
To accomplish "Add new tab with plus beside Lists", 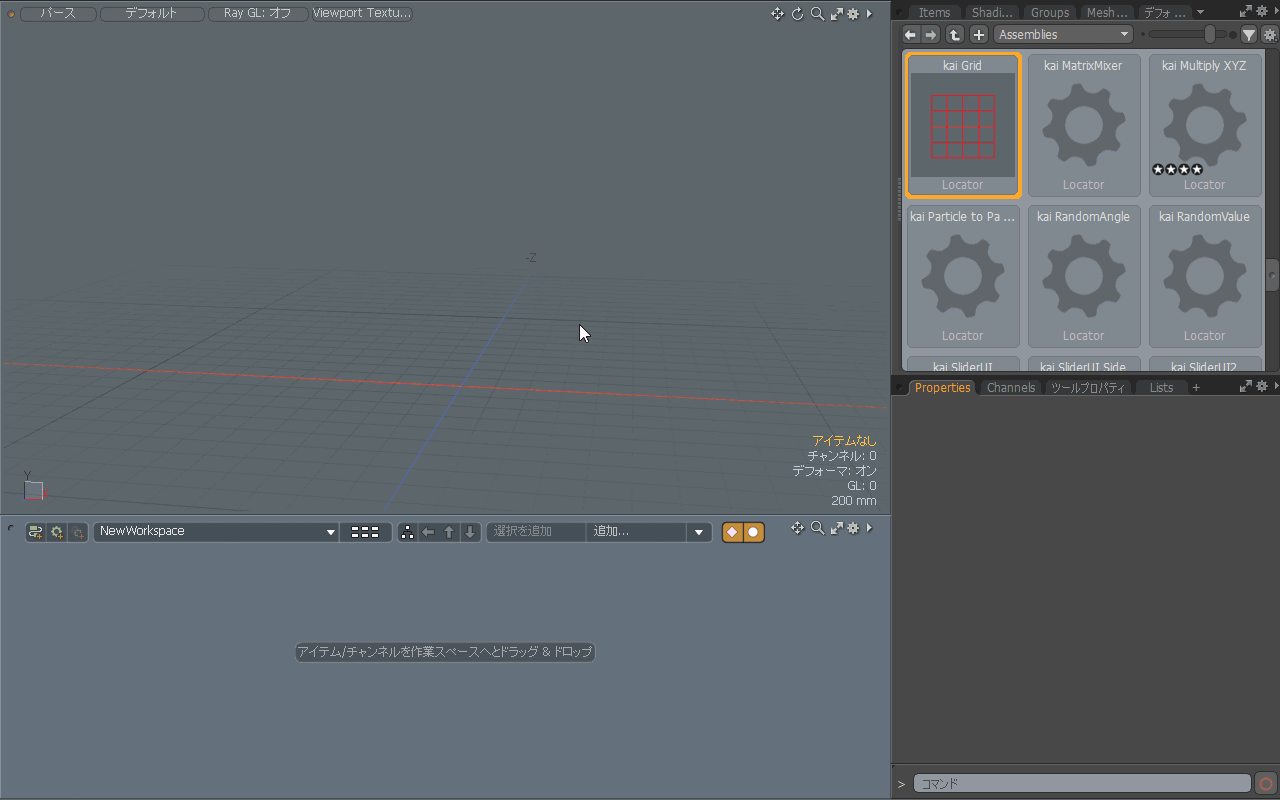I will pyautogui.click(x=1196, y=387).
